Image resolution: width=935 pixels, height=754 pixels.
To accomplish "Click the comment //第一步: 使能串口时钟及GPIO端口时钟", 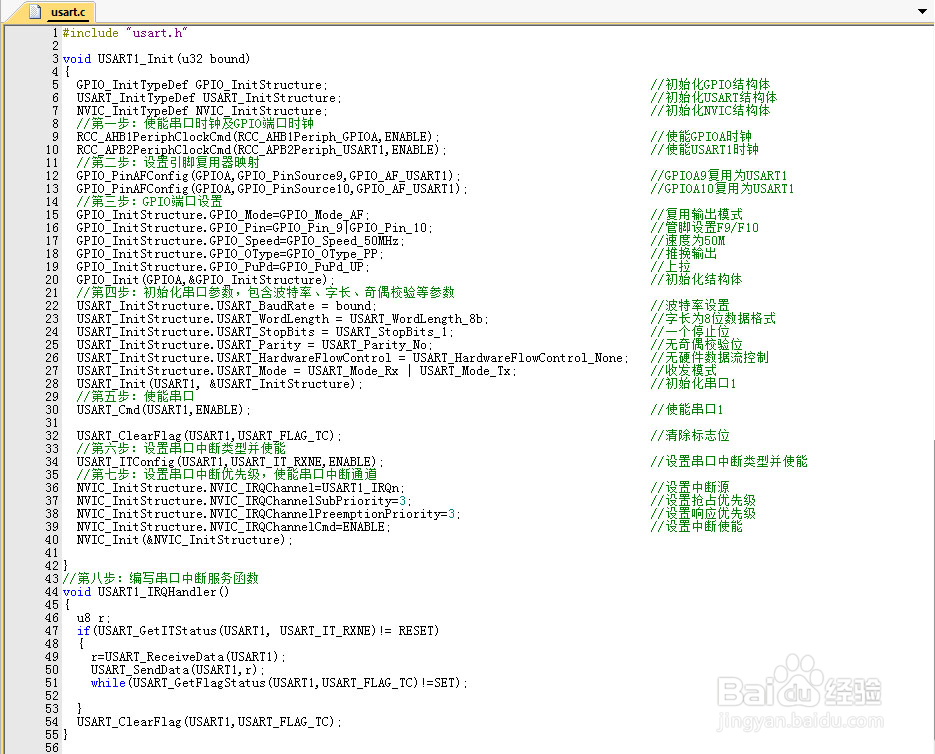I will coord(195,123).
